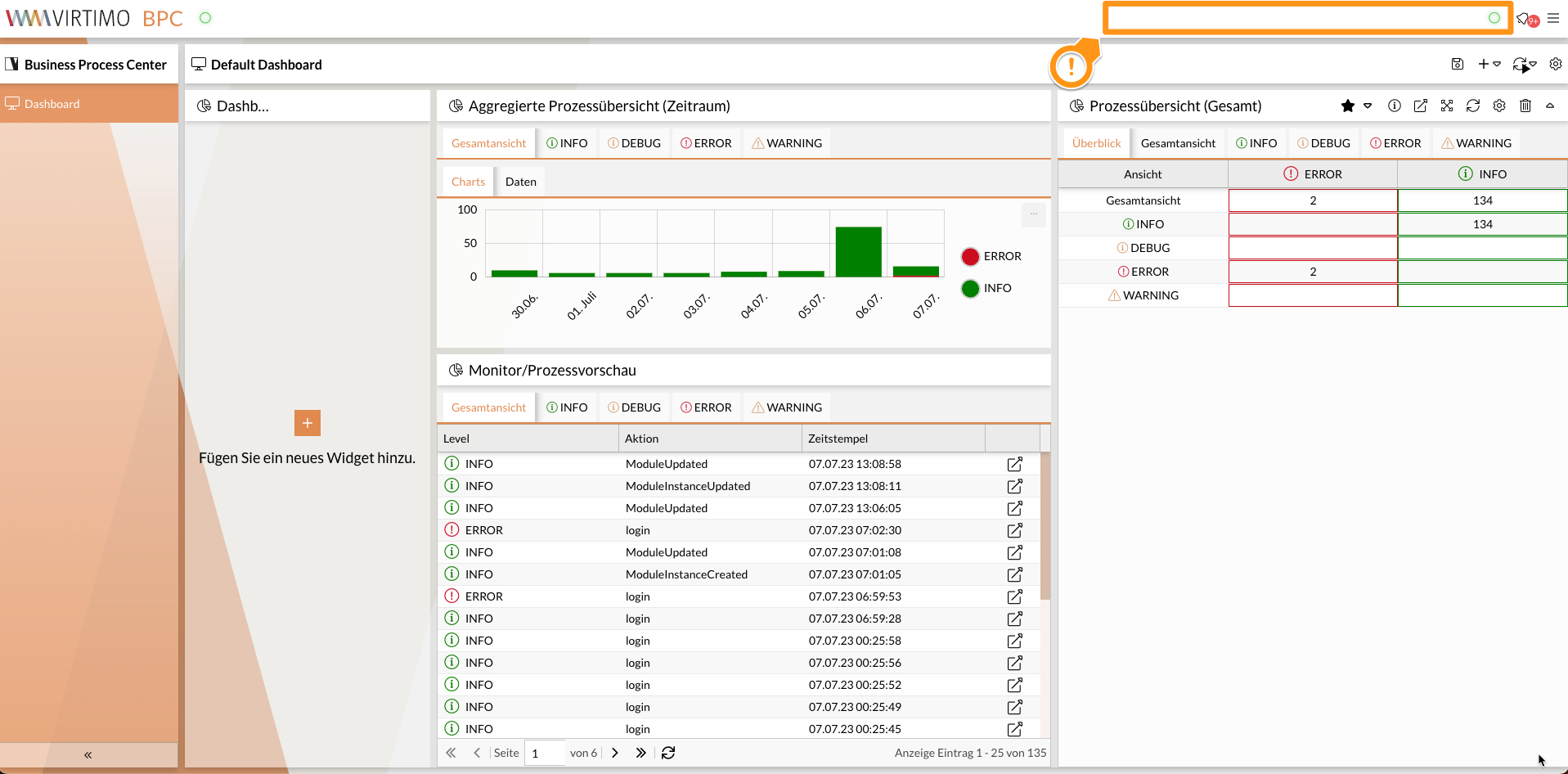Maximize the Prozessübersicht (Gesamt) widget
The image size is (1568, 774).
pyautogui.click(x=1447, y=106)
